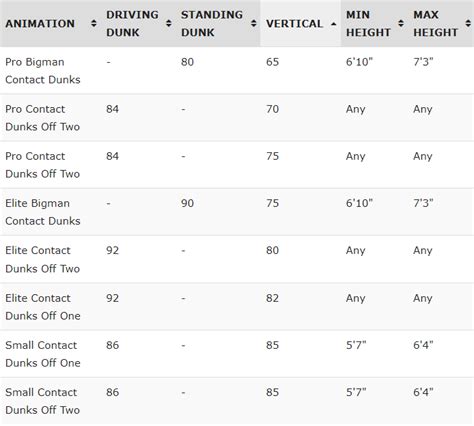Toggle the Vertical ascending sort arrow
474x426 pixels.
(333, 24)
